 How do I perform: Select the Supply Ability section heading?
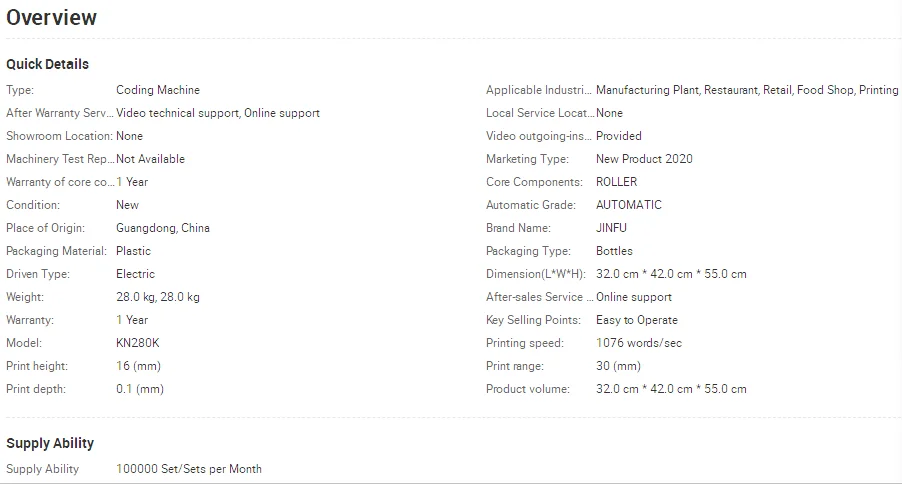click(x=50, y=443)
